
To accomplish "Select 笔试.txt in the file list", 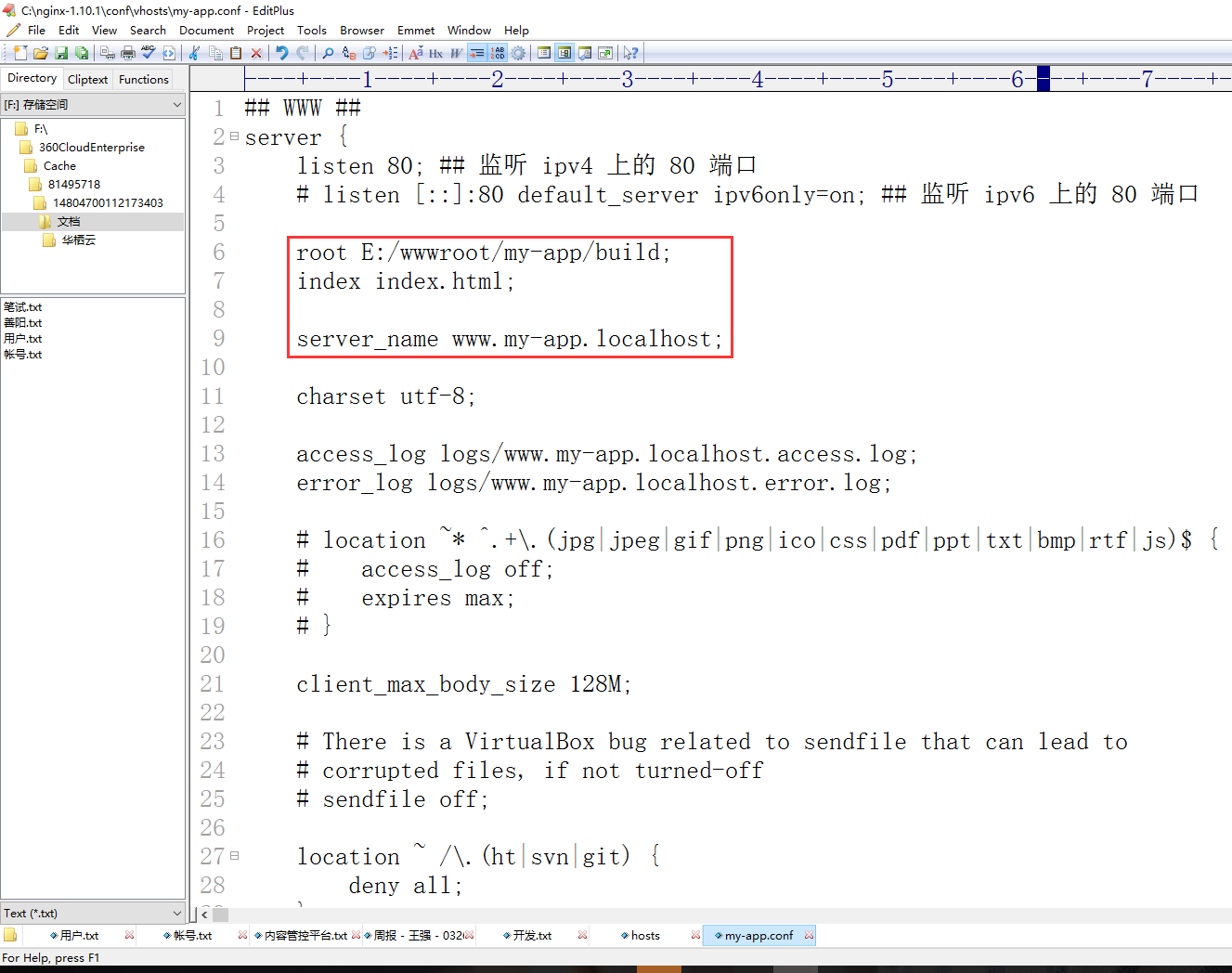I will click(23, 307).
